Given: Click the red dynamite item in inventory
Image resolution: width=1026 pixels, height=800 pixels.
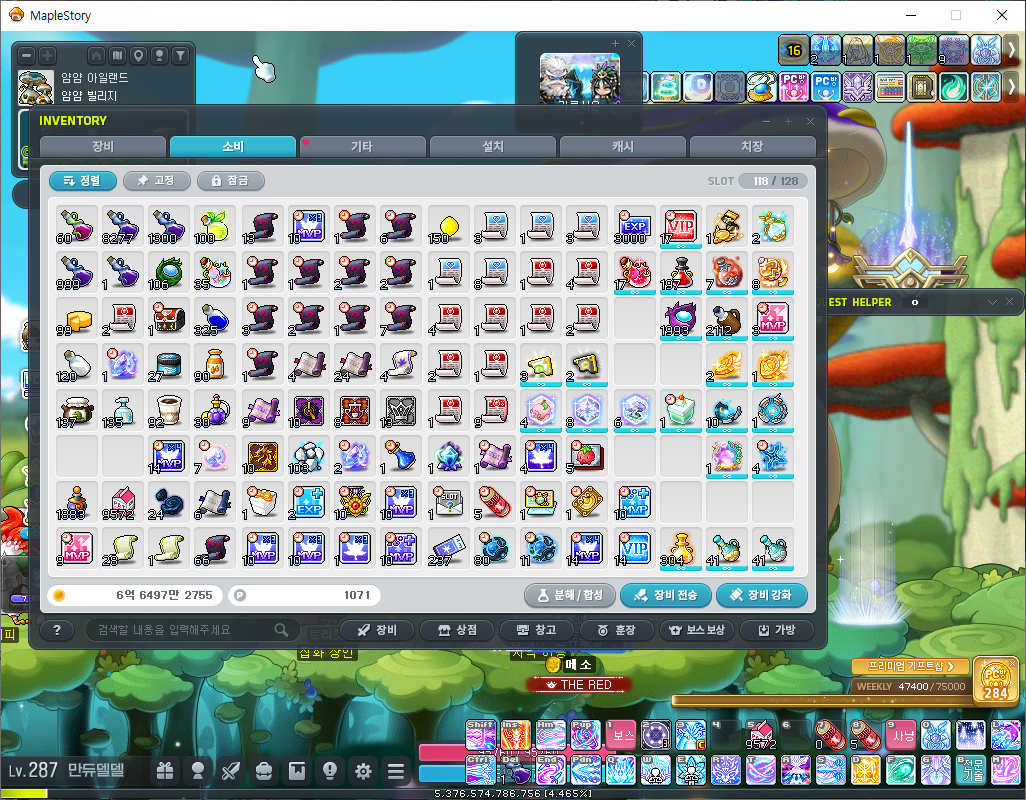Looking at the screenshot, I should click(x=494, y=503).
